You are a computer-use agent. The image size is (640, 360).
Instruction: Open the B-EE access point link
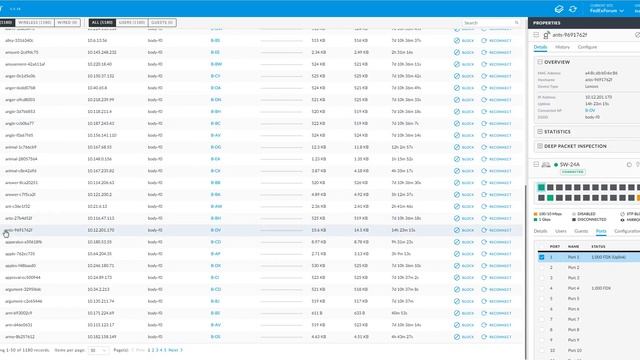click(x=215, y=52)
